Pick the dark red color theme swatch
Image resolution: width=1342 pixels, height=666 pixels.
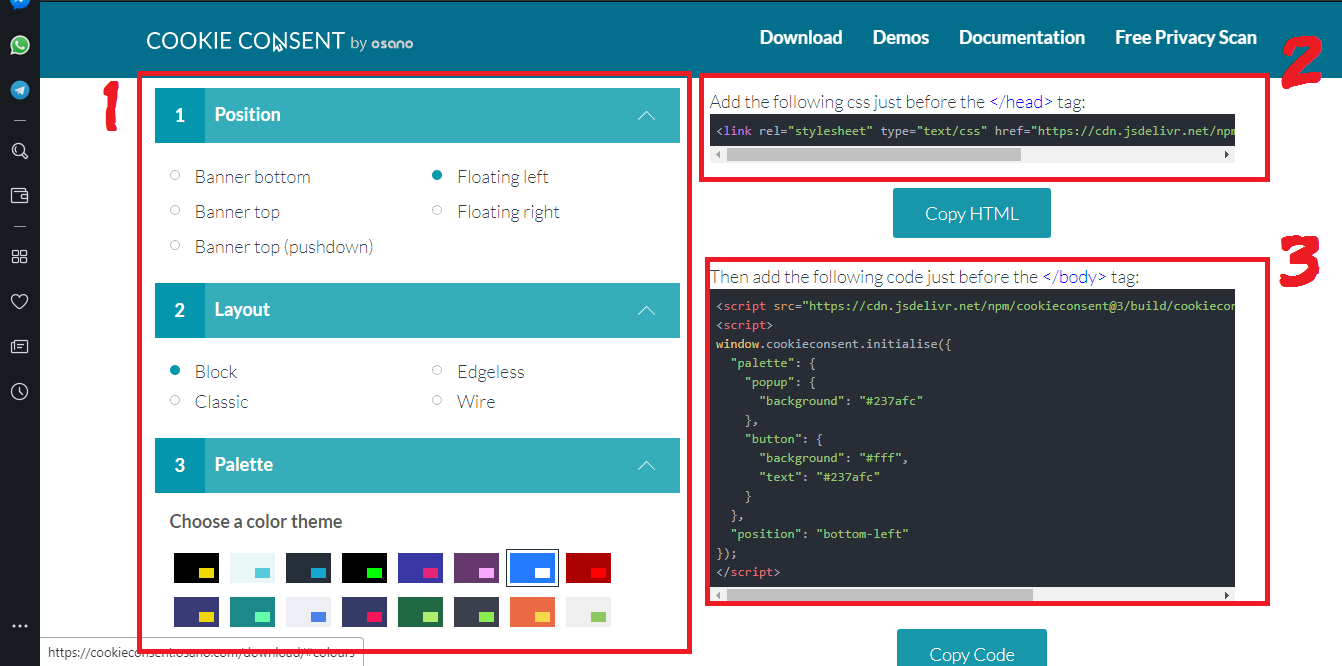click(x=588, y=568)
